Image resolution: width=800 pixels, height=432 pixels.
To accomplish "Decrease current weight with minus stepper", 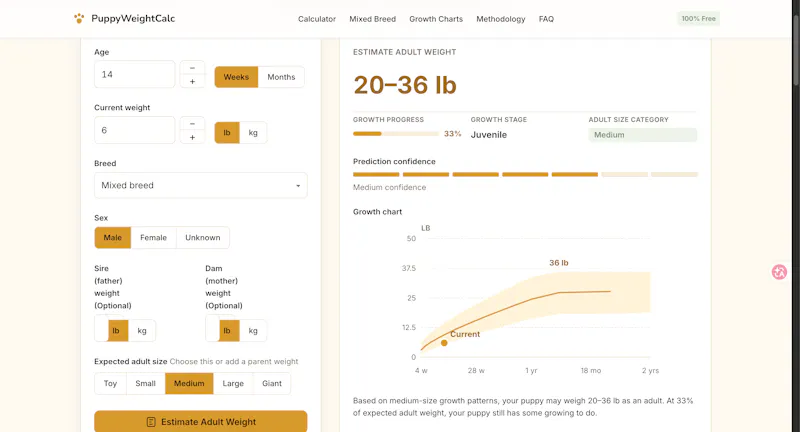I will click(192, 123).
